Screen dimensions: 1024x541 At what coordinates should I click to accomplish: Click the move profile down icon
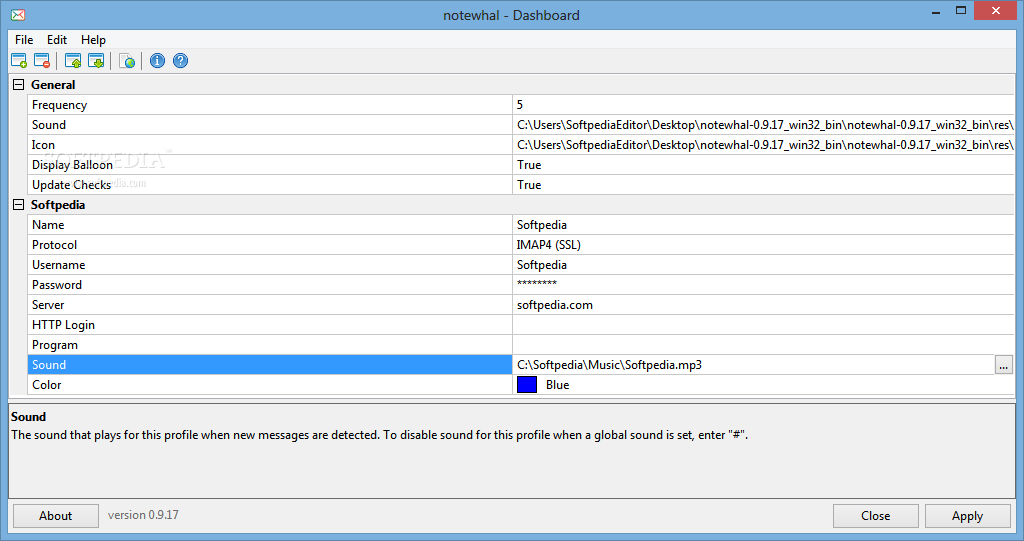[x=96, y=61]
